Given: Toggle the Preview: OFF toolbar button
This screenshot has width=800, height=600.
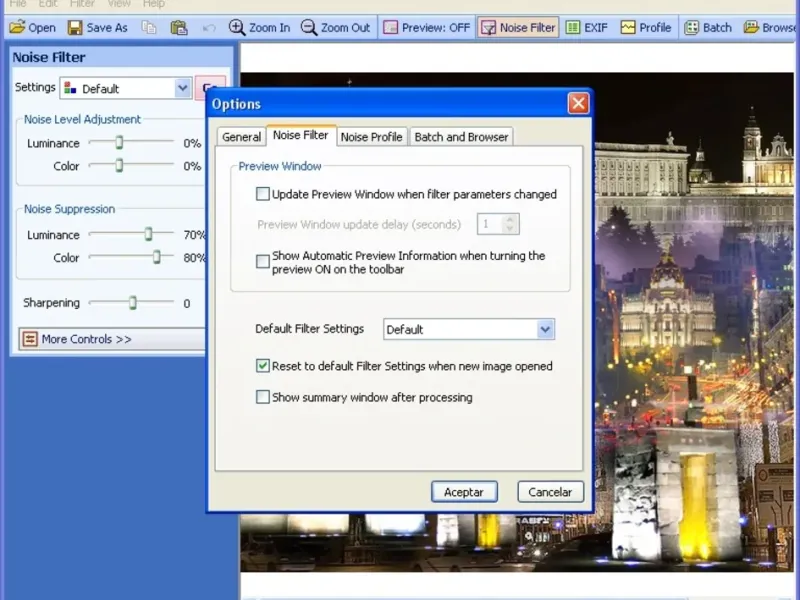Looking at the screenshot, I should pos(427,28).
